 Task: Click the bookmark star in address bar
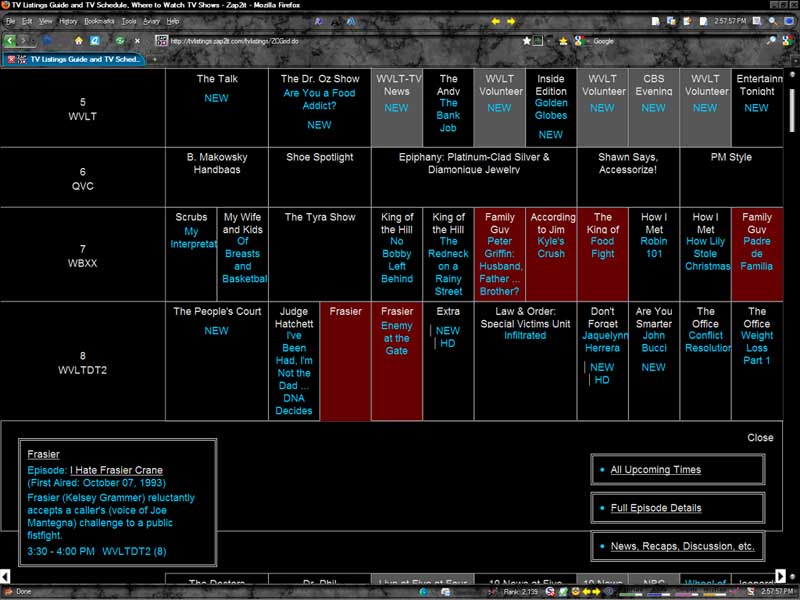click(527, 41)
